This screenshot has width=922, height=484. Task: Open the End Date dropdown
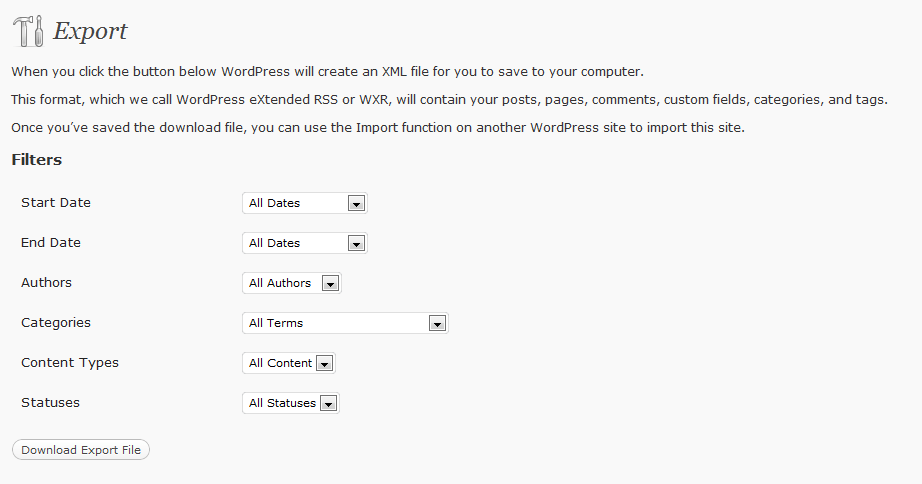click(x=305, y=243)
